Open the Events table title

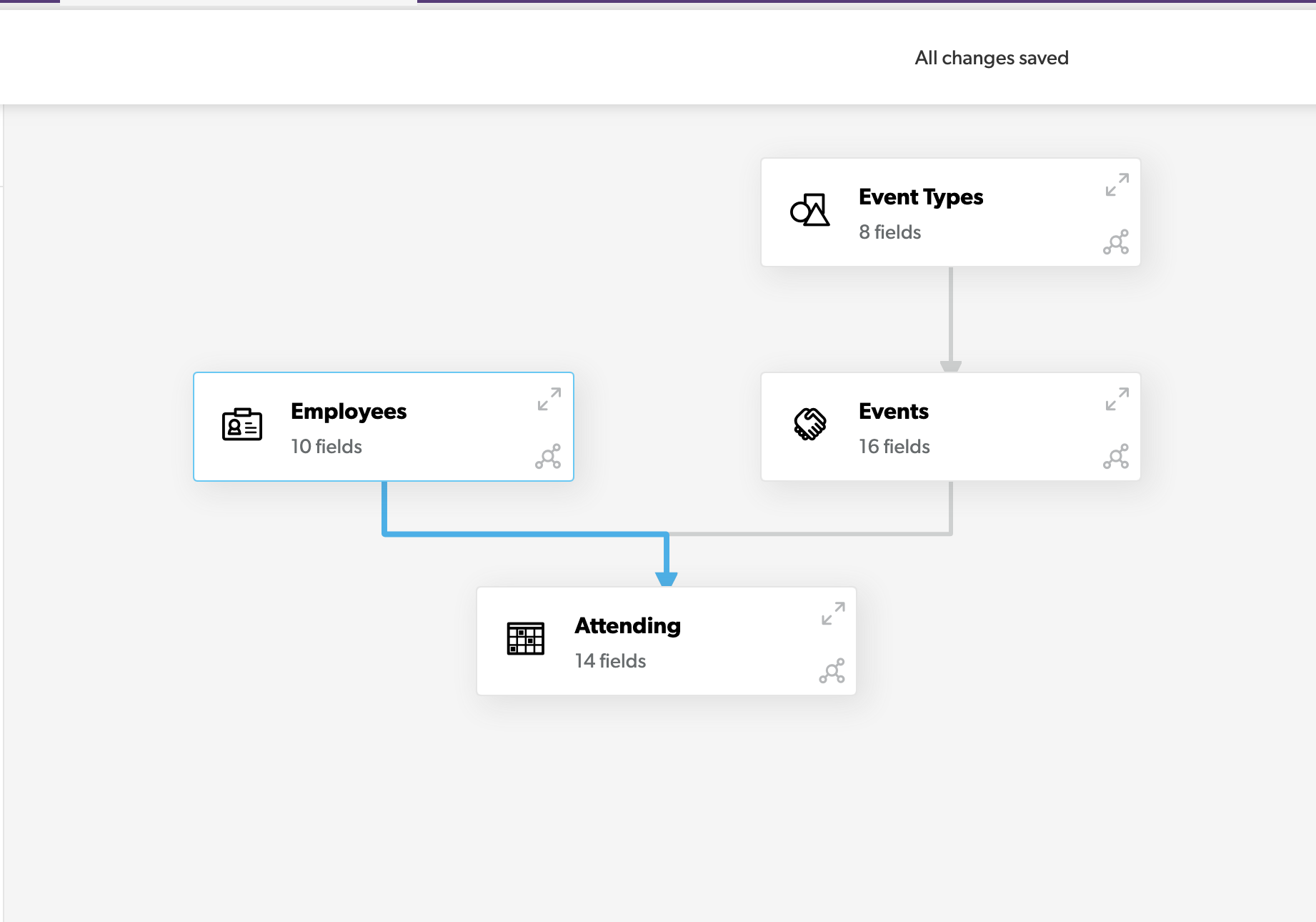point(894,411)
